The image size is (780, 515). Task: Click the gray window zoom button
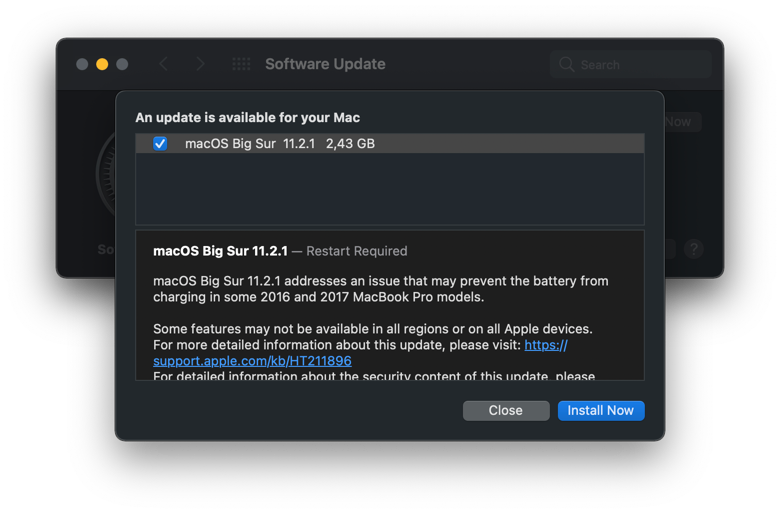pos(122,64)
